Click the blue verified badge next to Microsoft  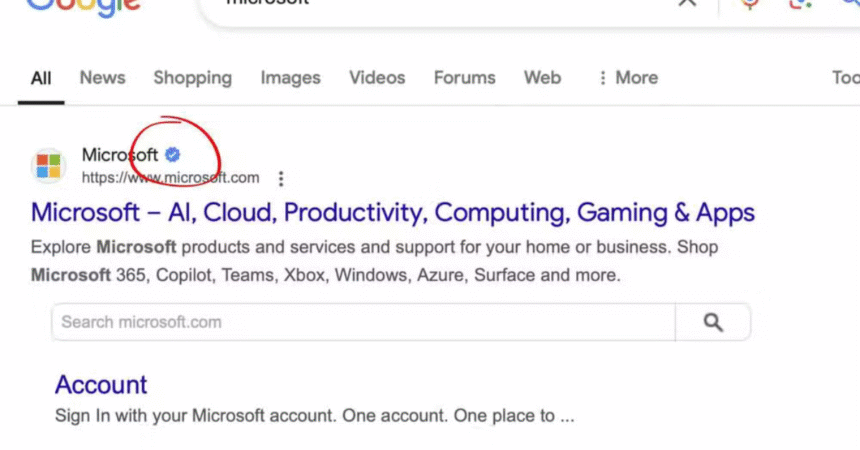pyautogui.click(x=173, y=155)
